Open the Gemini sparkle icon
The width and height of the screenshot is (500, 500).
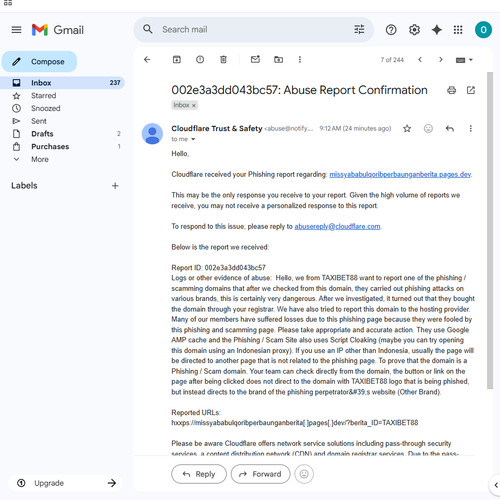coord(436,30)
